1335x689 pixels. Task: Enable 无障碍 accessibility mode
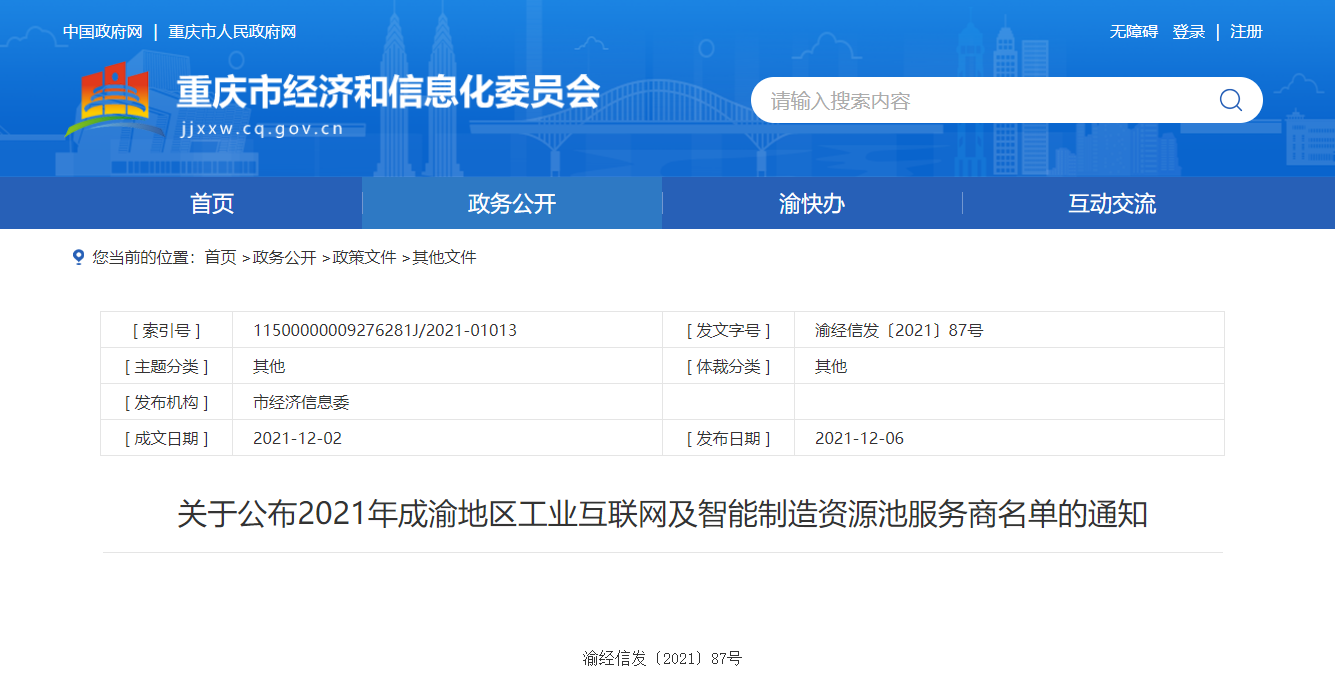coord(1133,32)
